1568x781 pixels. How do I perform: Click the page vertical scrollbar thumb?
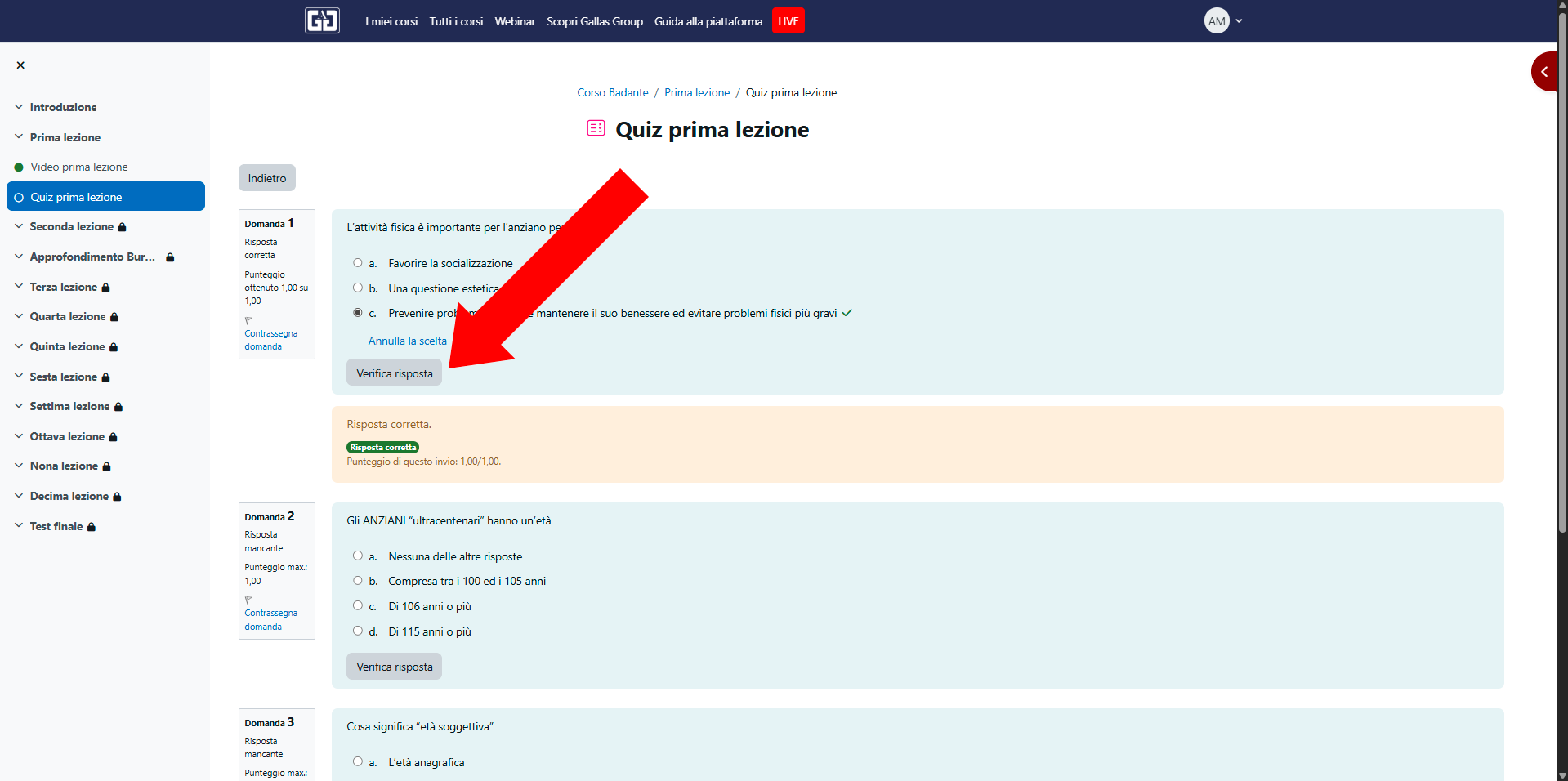(x=1561, y=270)
